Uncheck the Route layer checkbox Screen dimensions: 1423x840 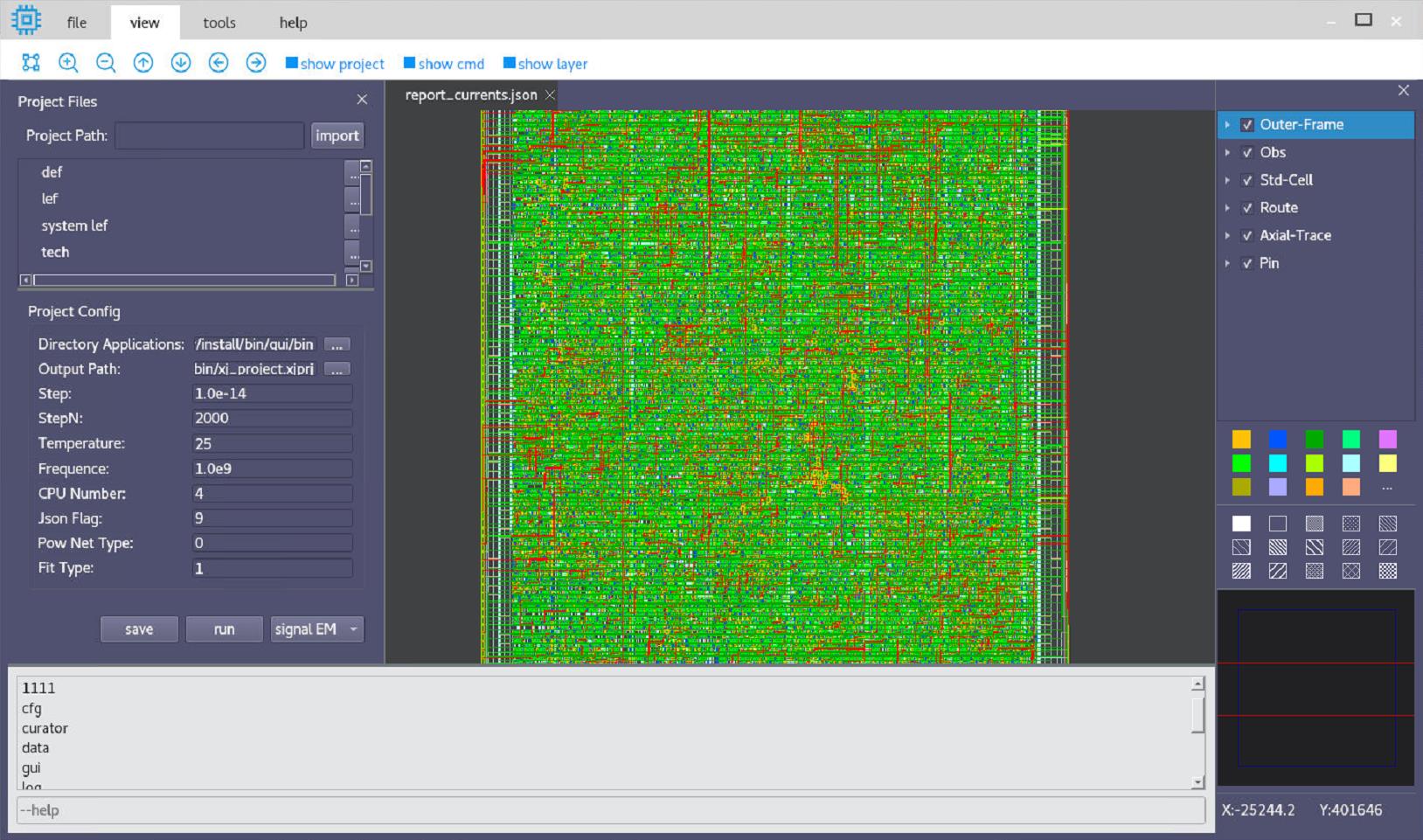point(1247,208)
